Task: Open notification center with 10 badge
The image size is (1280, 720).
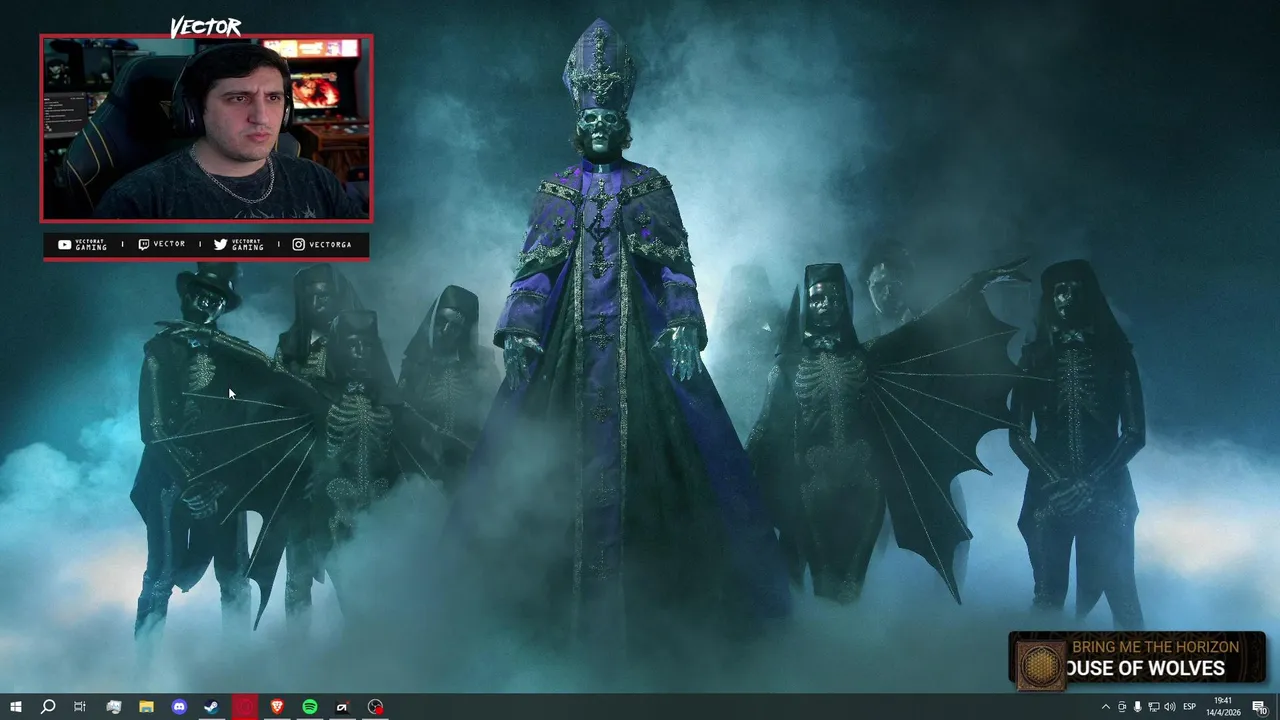Action: [1260, 707]
